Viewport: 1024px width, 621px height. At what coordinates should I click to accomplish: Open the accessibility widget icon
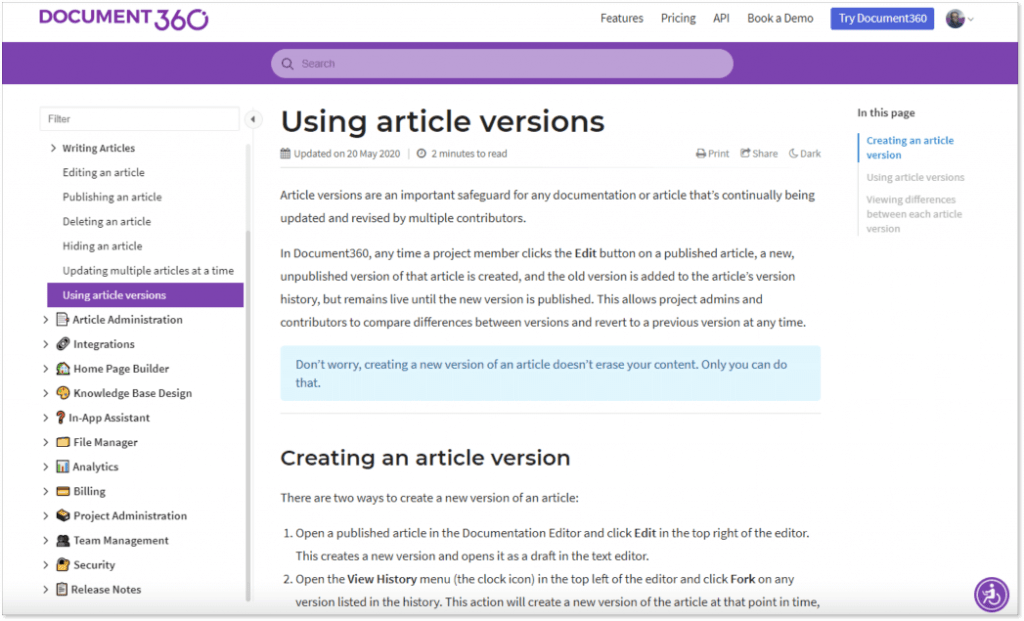(x=990, y=594)
